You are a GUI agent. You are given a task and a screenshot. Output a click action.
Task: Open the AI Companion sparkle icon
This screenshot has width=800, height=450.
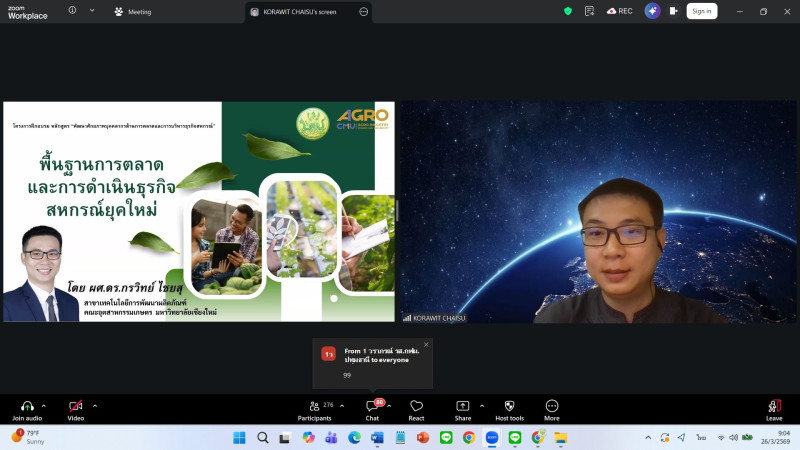coord(652,11)
